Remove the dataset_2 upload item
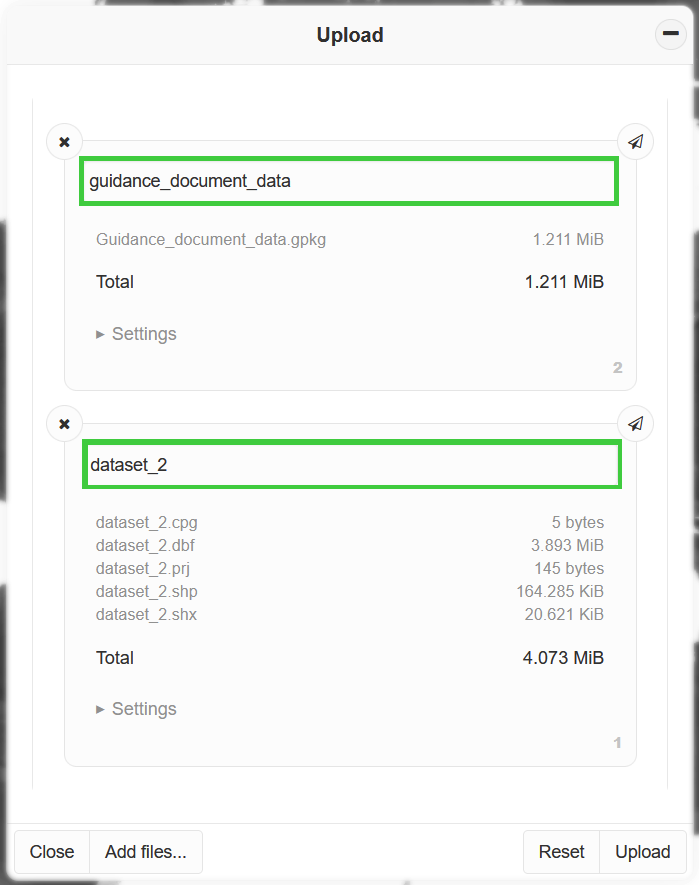This screenshot has height=885, width=699. click(x=64, y=424)
